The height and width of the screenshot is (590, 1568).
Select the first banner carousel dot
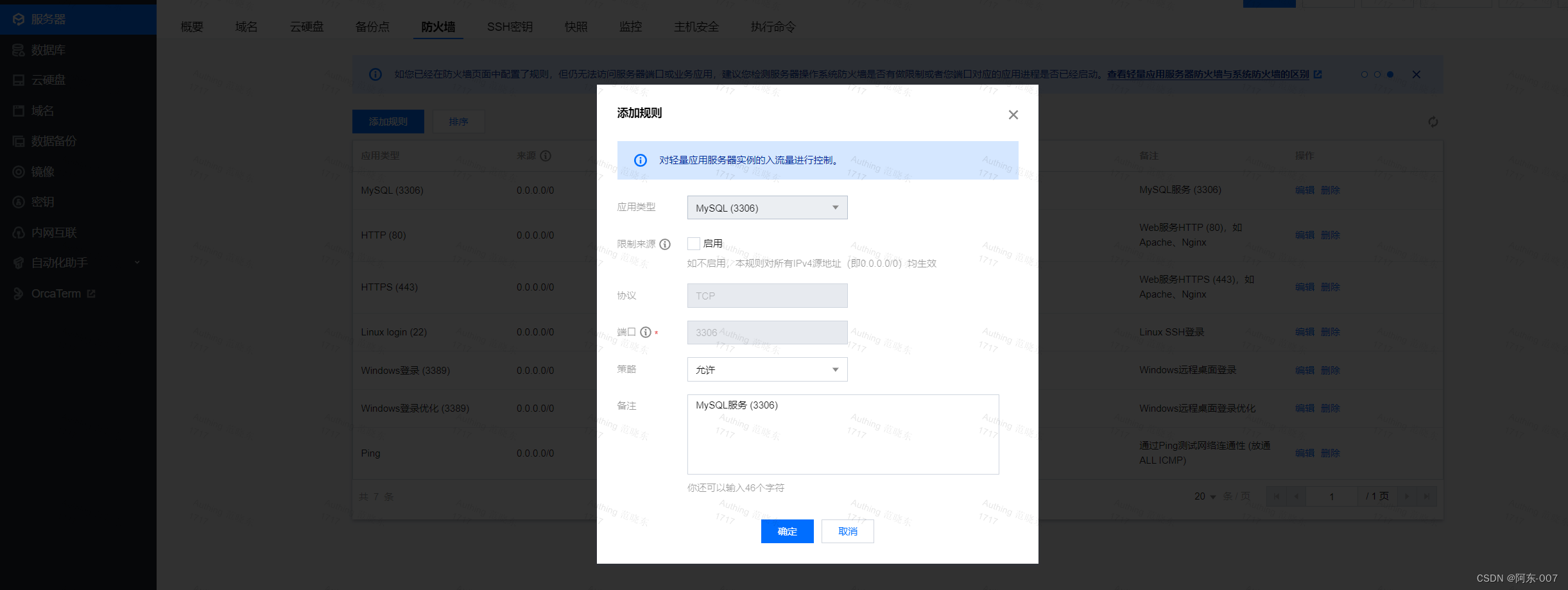[x=1365, y=74]
